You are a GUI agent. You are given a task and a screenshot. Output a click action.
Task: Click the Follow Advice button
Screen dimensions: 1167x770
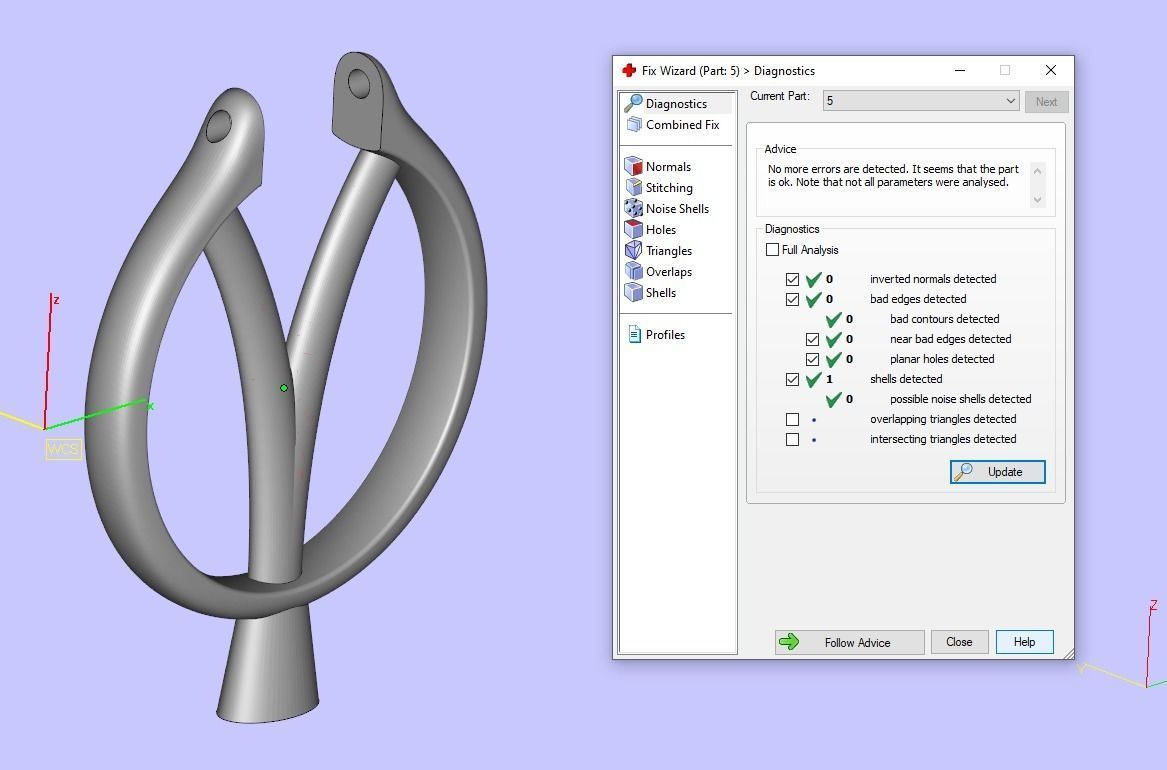click(x=849, y=642)
